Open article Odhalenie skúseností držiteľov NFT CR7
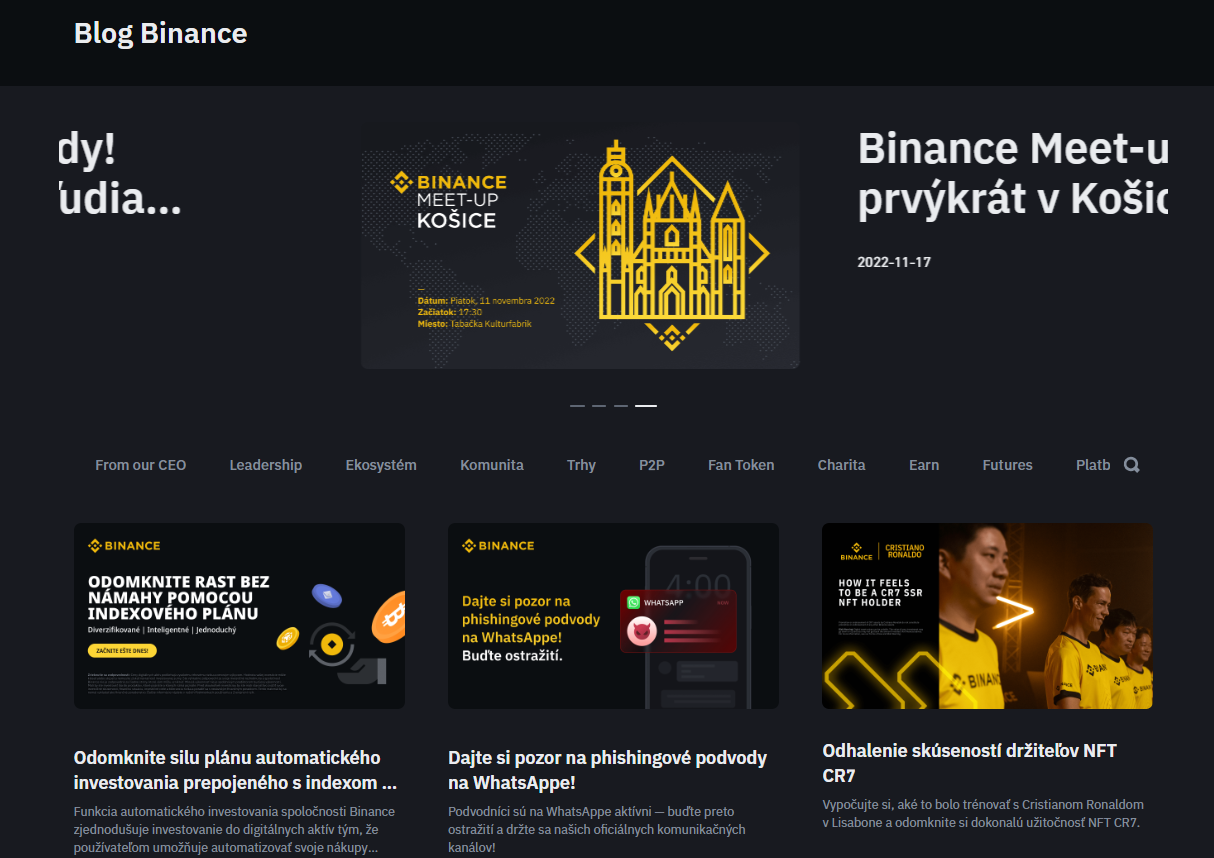Viewport: 1214px width, 858px height. click(x=969, y=763)
